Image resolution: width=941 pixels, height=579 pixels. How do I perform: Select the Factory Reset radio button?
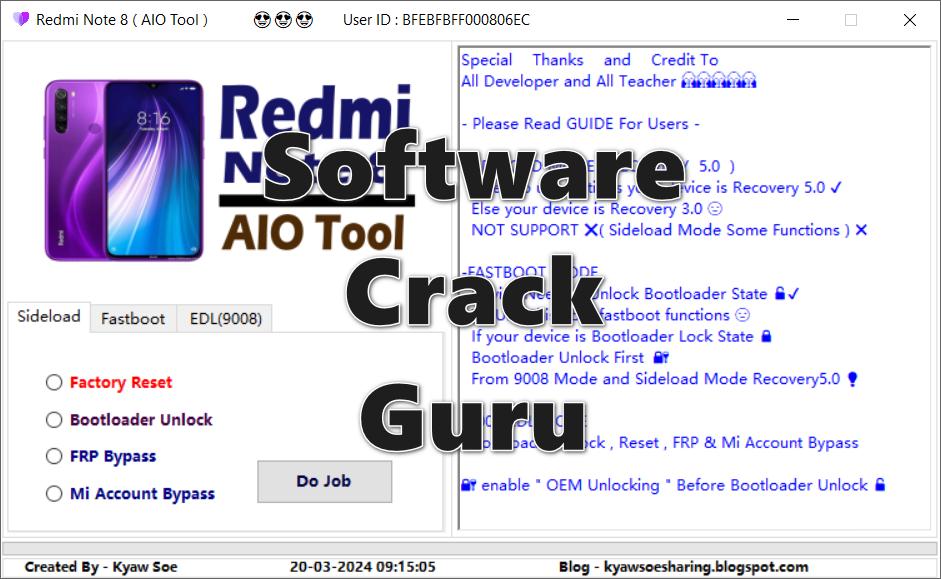[54, 382]
